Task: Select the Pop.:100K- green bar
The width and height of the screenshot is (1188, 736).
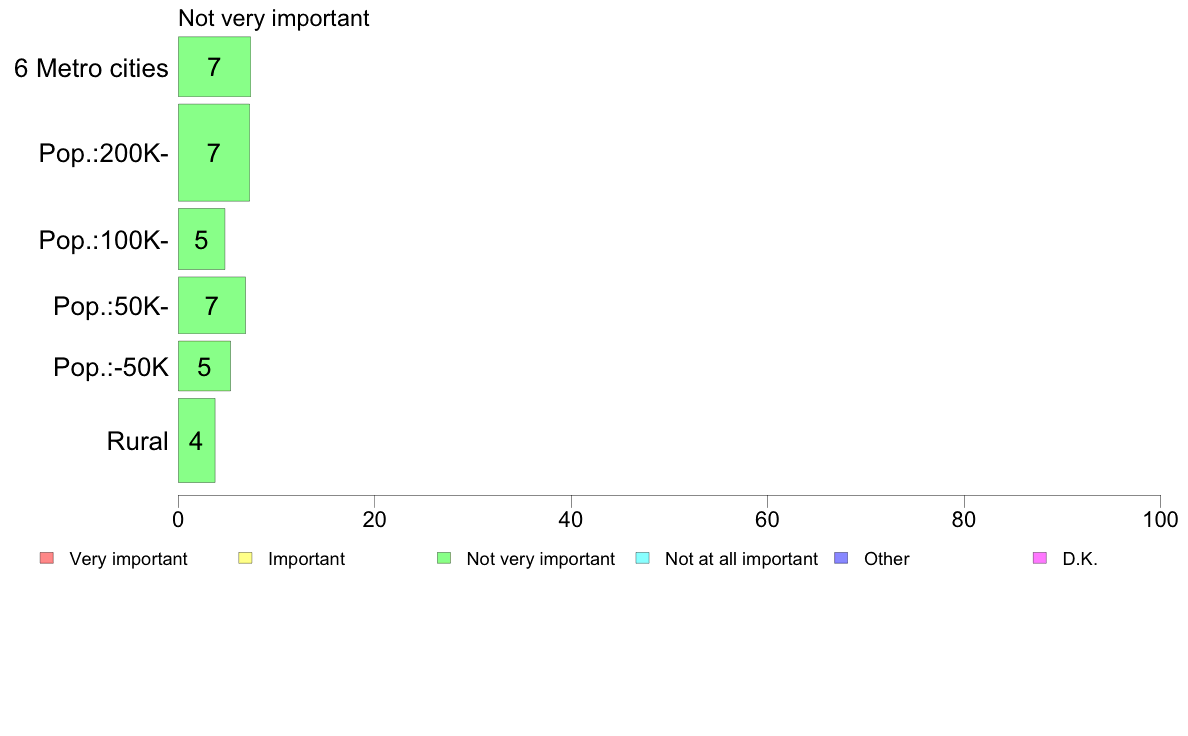Action: pyautogui.click(x=202, y=240)
